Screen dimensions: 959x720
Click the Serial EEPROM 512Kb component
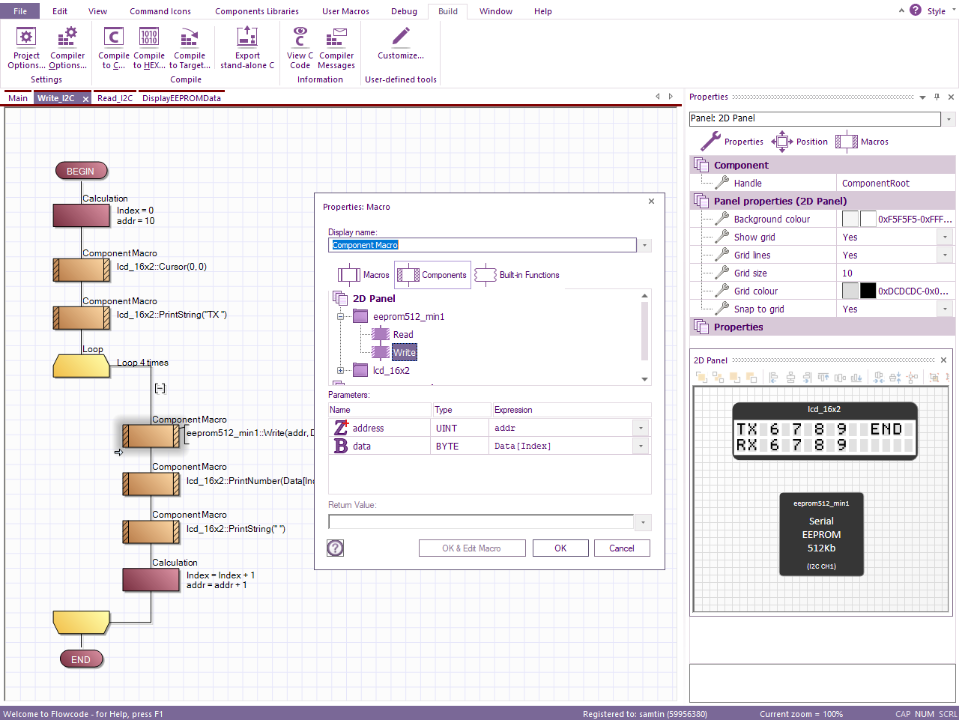[821, 534]
